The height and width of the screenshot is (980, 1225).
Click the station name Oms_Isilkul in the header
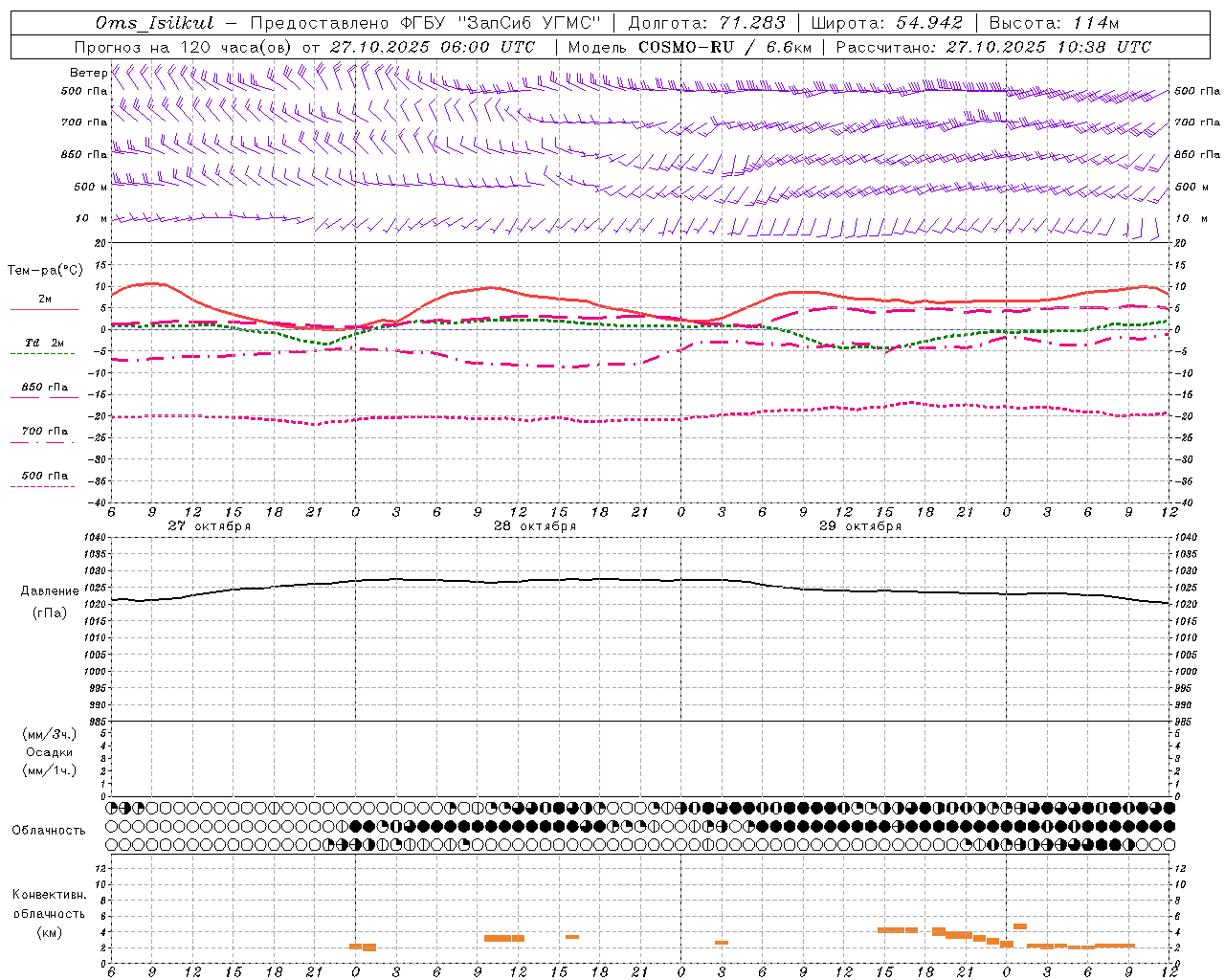155,23
